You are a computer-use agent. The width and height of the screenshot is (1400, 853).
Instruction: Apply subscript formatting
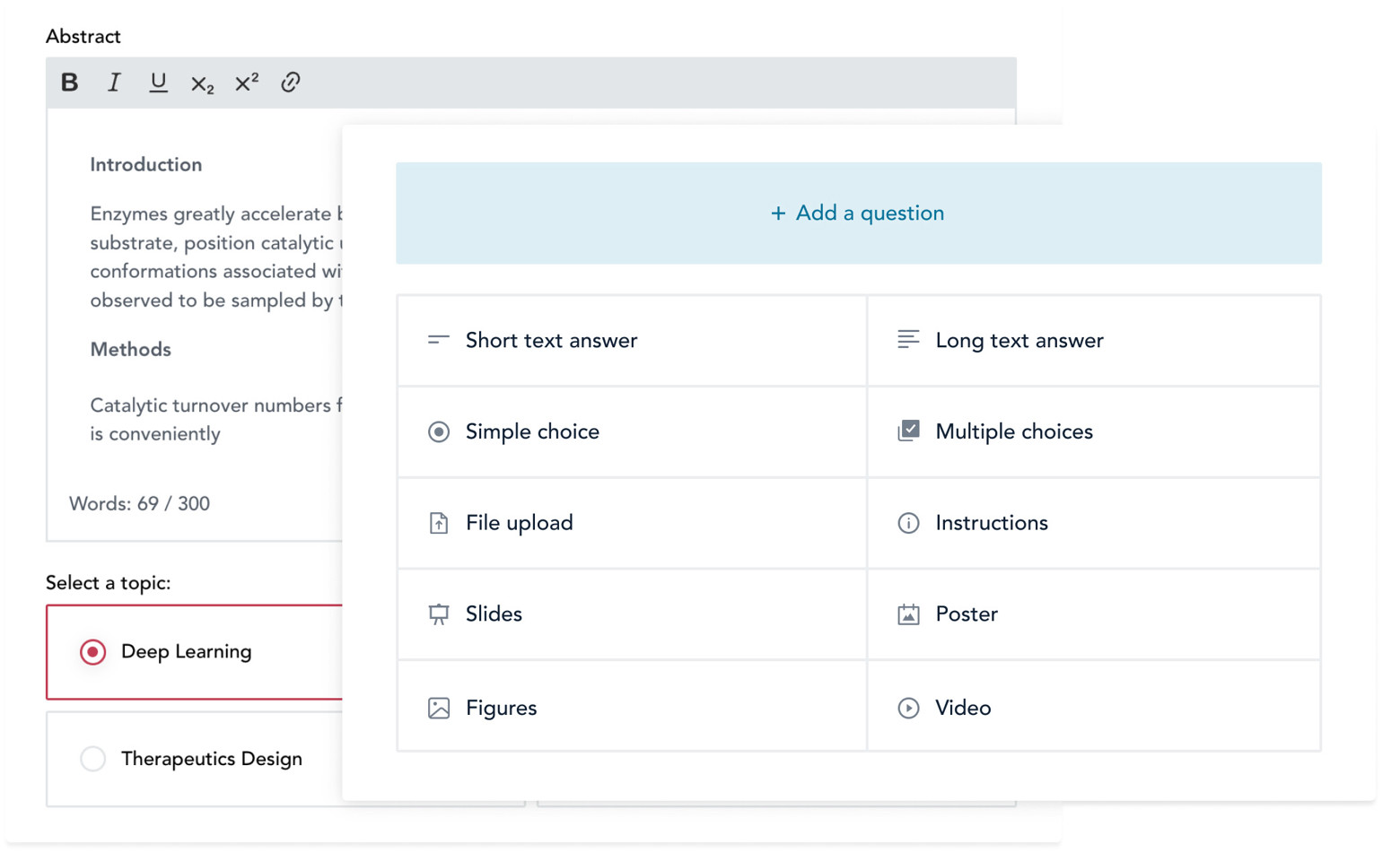click(202, 83)
